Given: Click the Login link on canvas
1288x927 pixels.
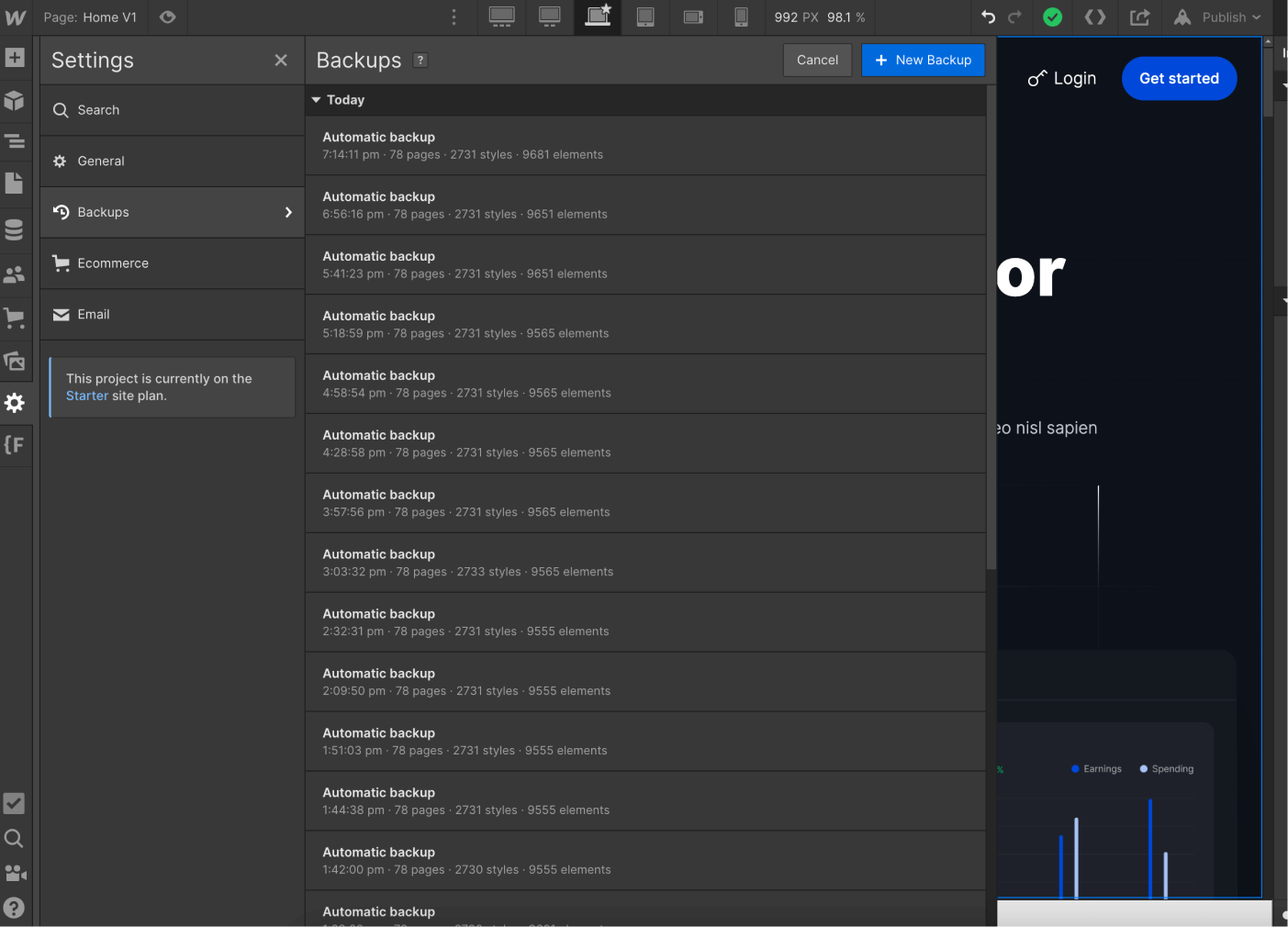Looking at the screenshot, I should (x=1062, y=79).
